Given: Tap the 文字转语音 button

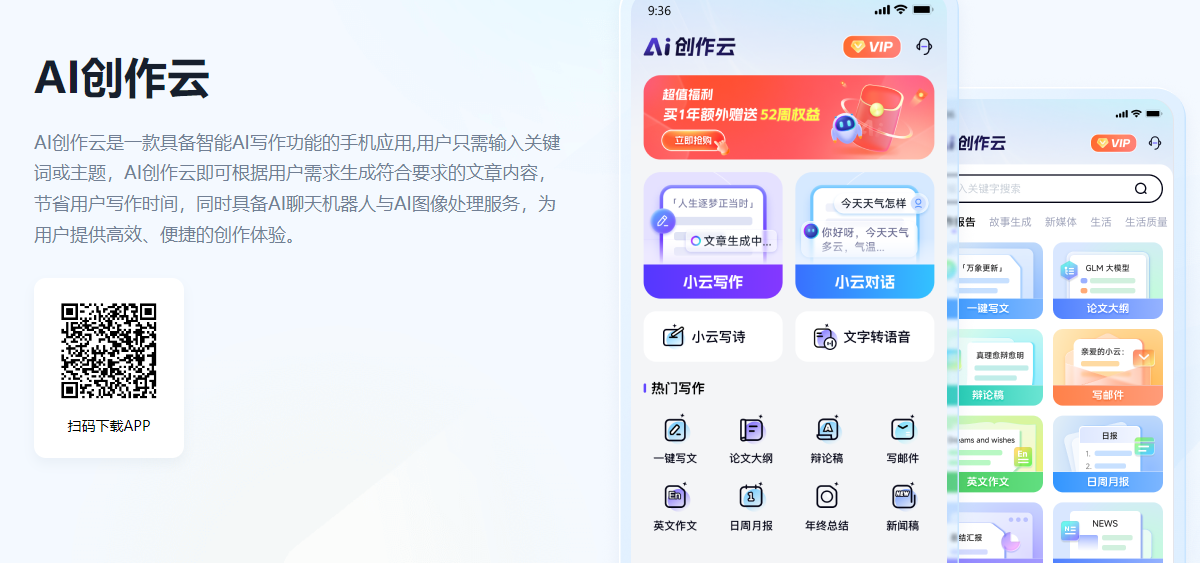Looking at the screenshot, I should (x=865, y=336).
